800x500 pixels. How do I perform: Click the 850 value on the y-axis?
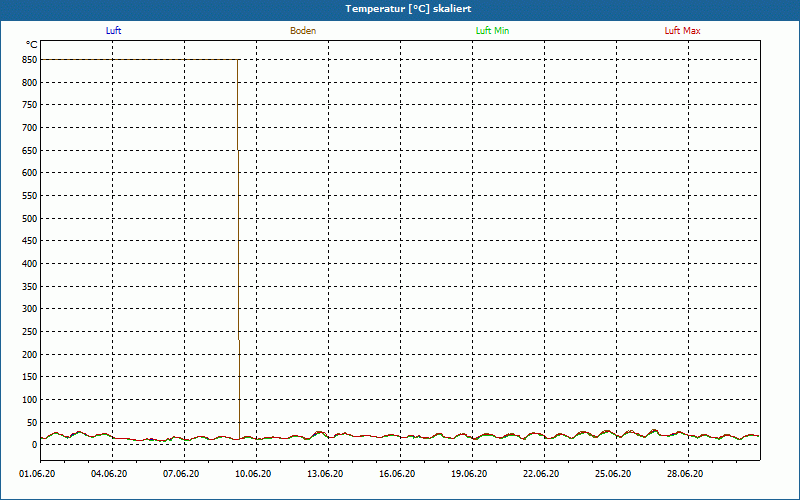click(30, 60)
